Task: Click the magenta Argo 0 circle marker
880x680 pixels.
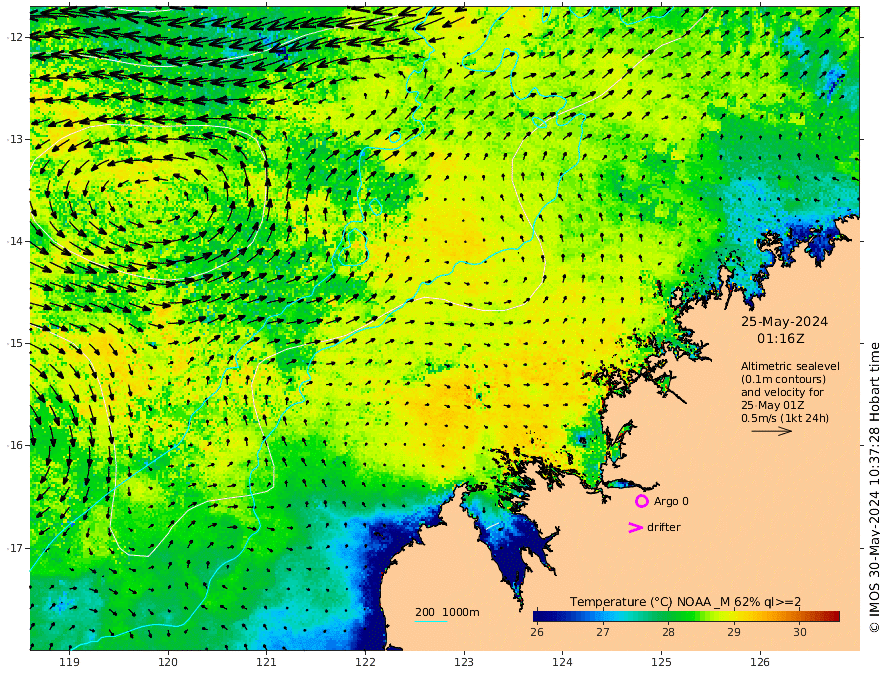Action: [641, 501]
